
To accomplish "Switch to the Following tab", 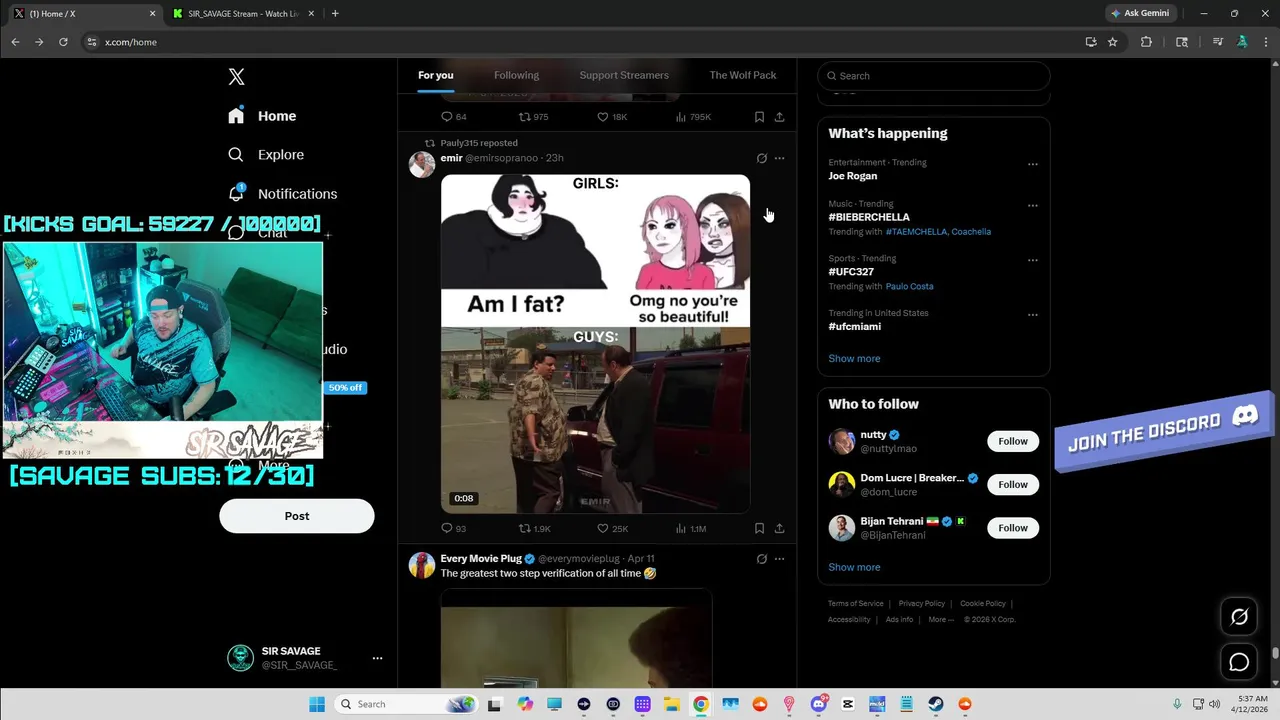I will pos(516,75).
